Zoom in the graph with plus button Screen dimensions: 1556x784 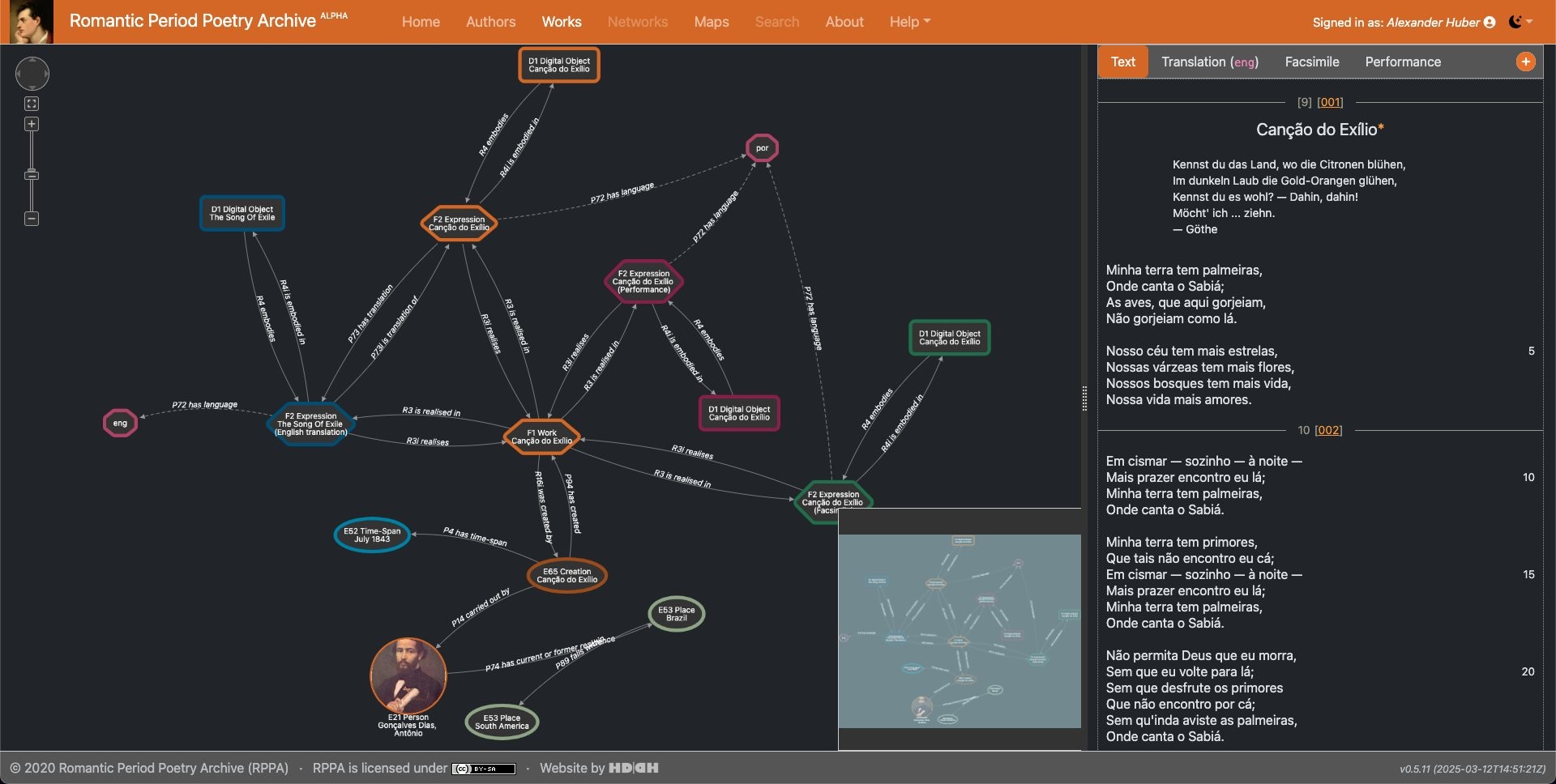(32, 124)
